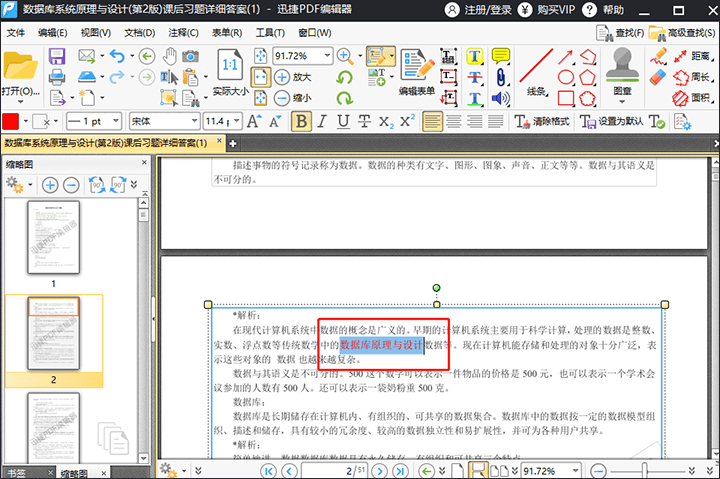Click the print icon
Viewport: 720px width, 479px height.
pyautogui.click(x=58, y=77)
